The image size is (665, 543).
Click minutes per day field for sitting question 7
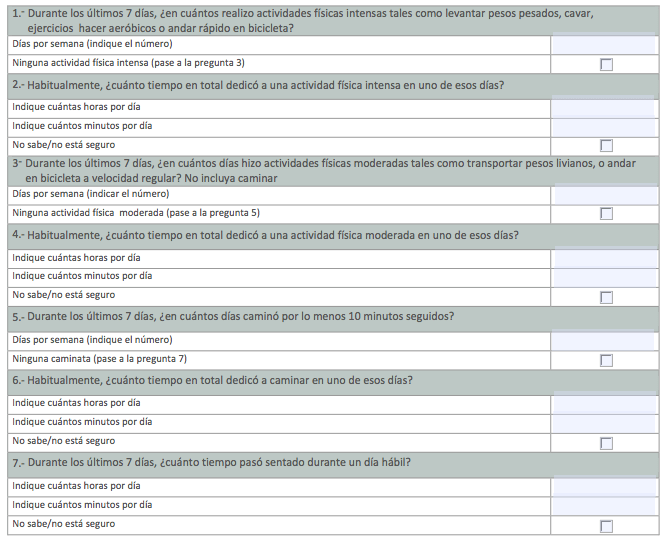pos(604,506)
